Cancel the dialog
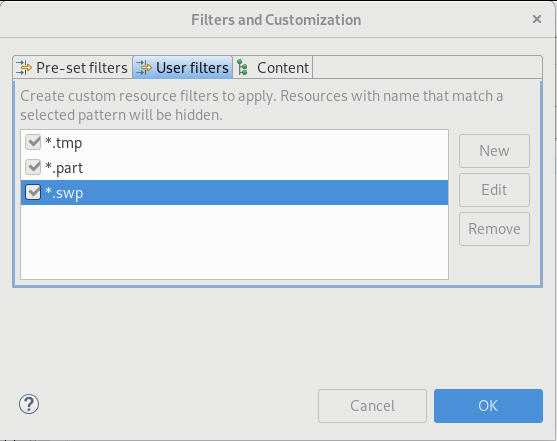 [372, 406]
